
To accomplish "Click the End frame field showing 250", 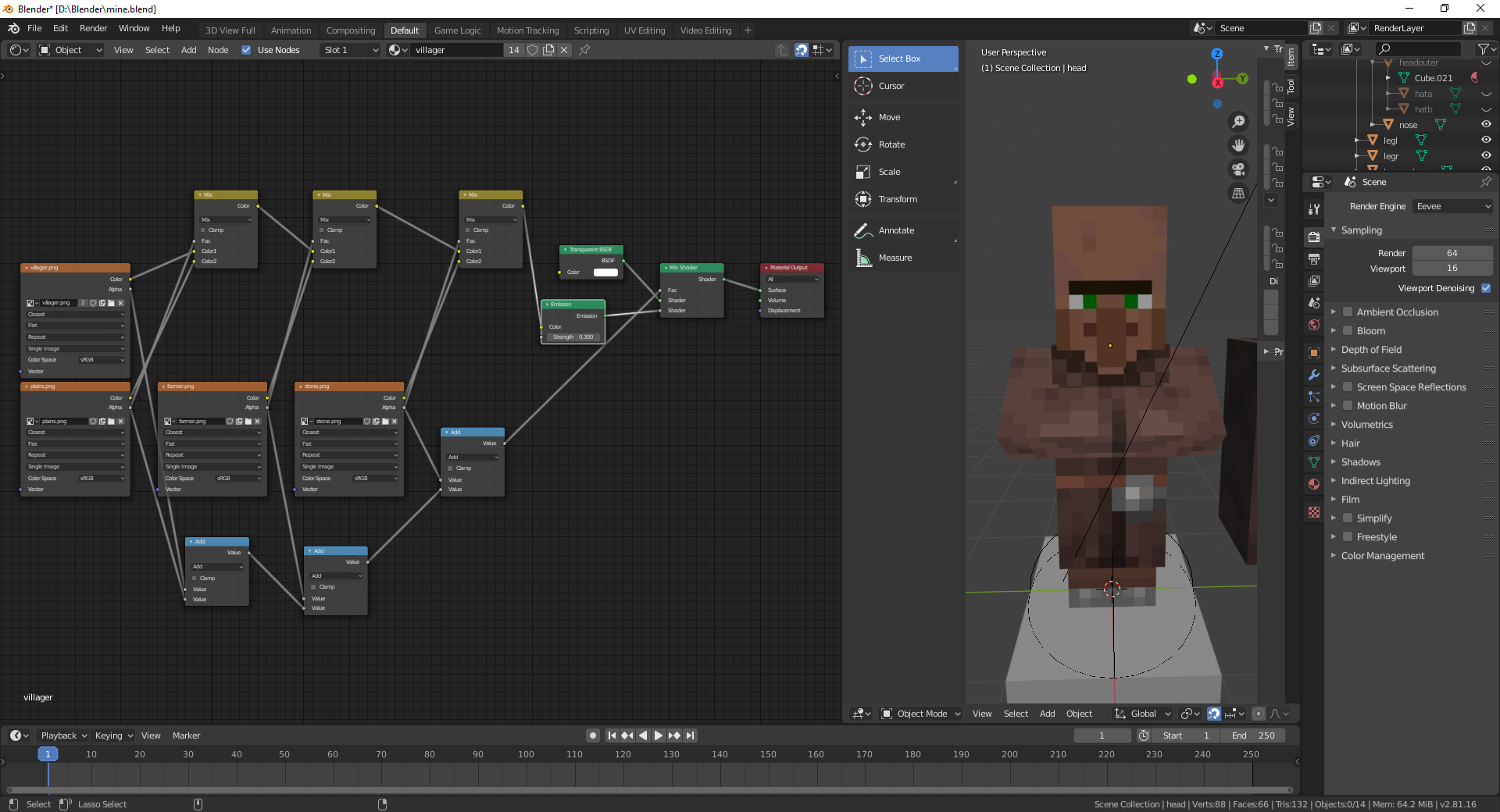I will point(1254,735).
